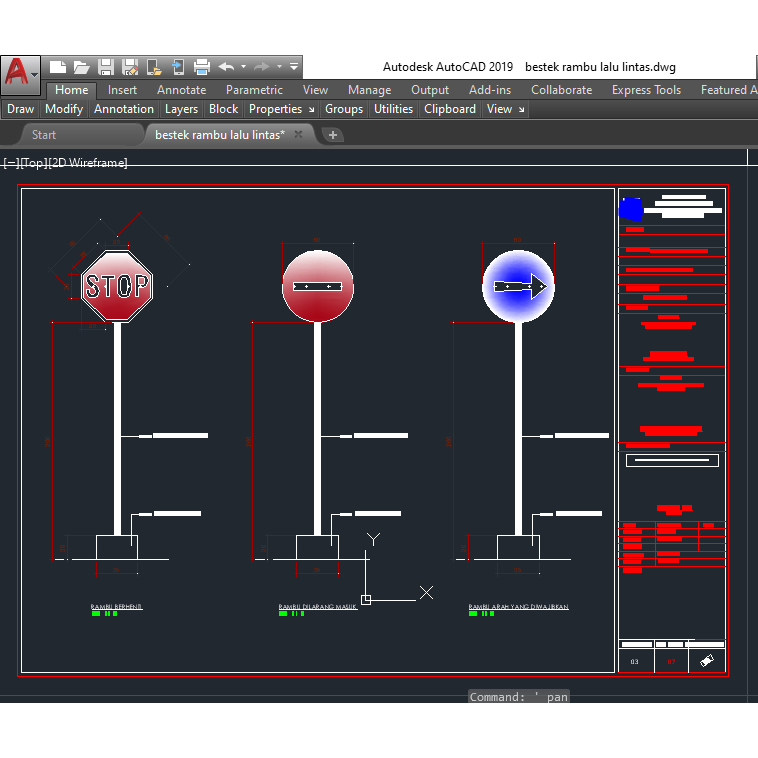The width and height of the screenshot is (758, 758).
Task: Open from Web & Mobile icon
Action: 154,67
